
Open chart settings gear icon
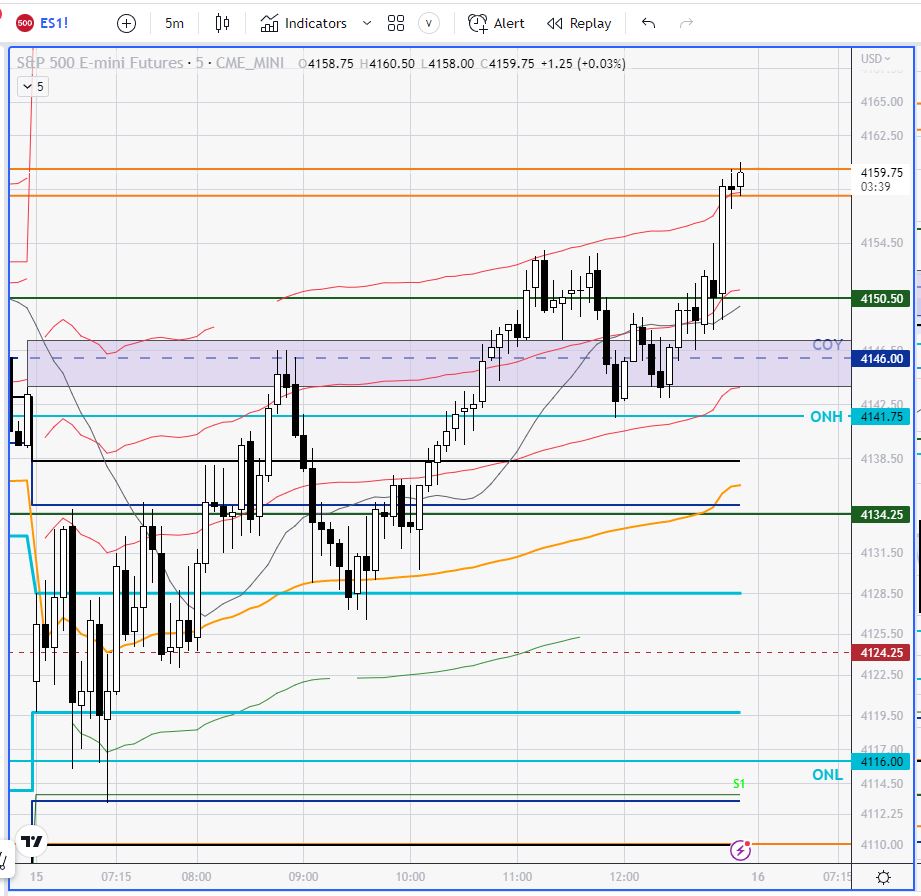(x=883, y=877)
